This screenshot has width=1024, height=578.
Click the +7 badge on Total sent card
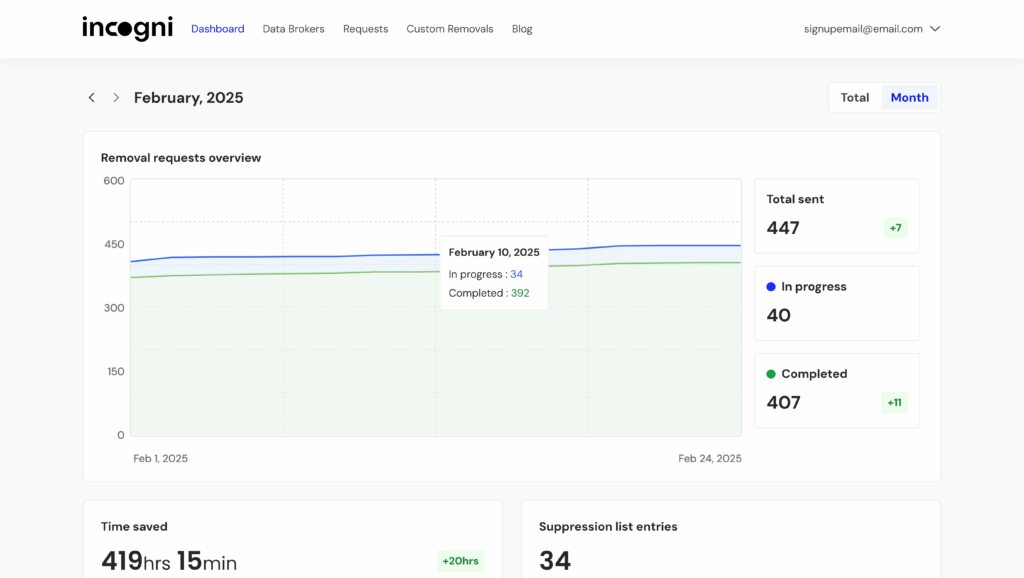(895, 228)
